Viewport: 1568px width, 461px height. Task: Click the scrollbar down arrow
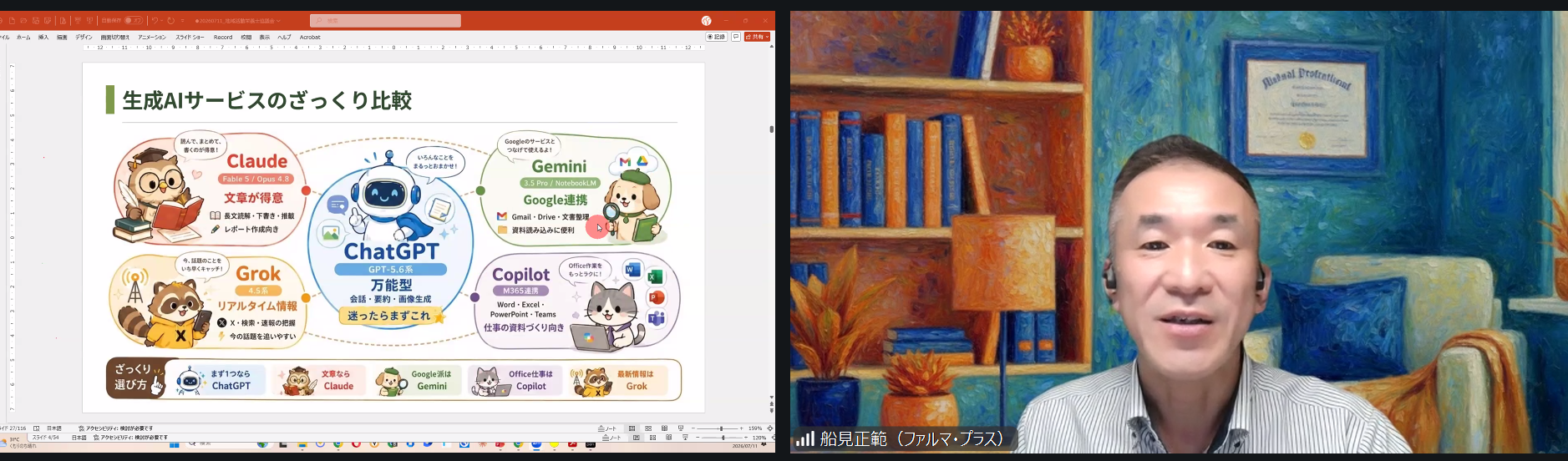pos(771,398)
